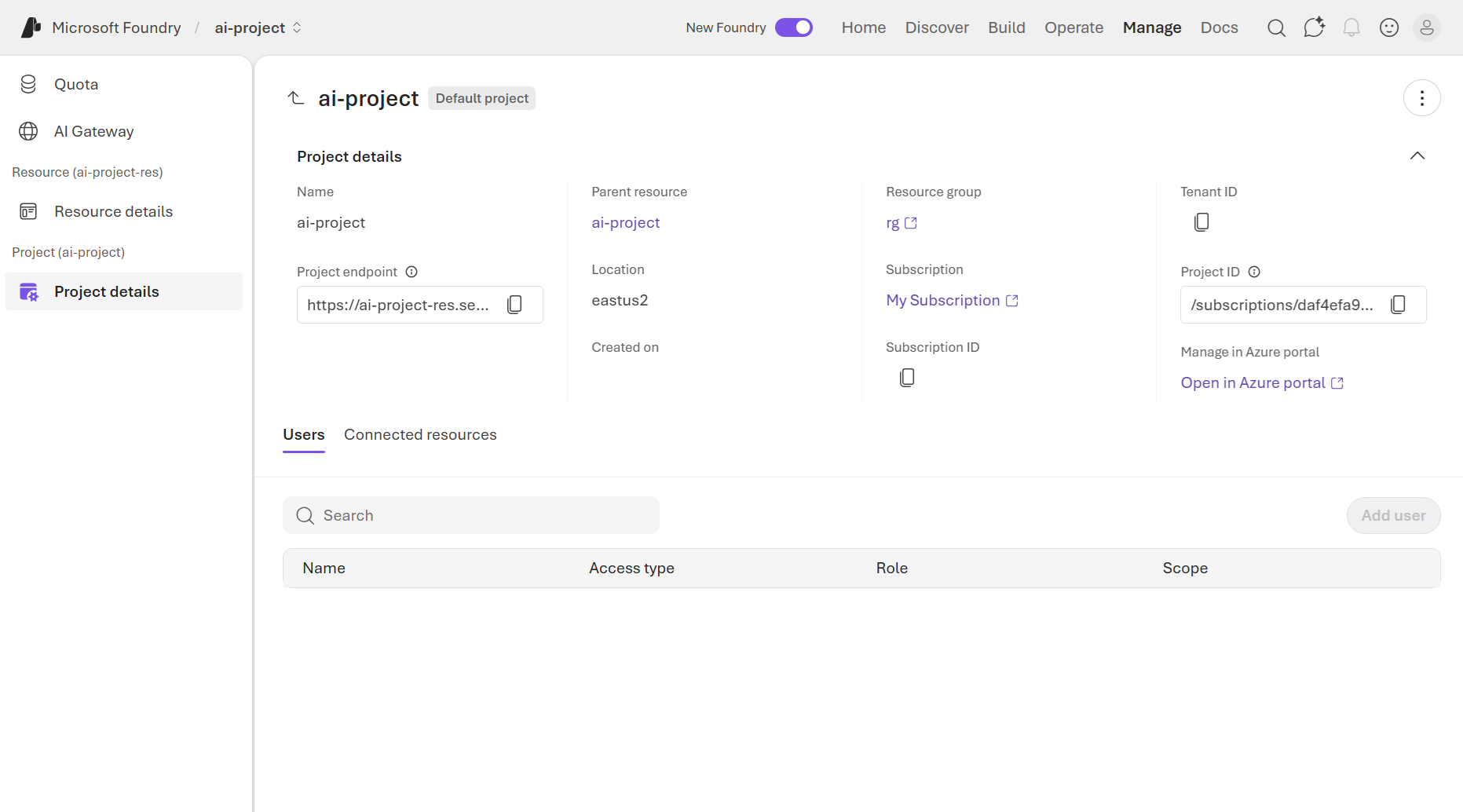Screen dimensions: 1463x812
Task: Click the users Search input field
Action: [471, 515]
